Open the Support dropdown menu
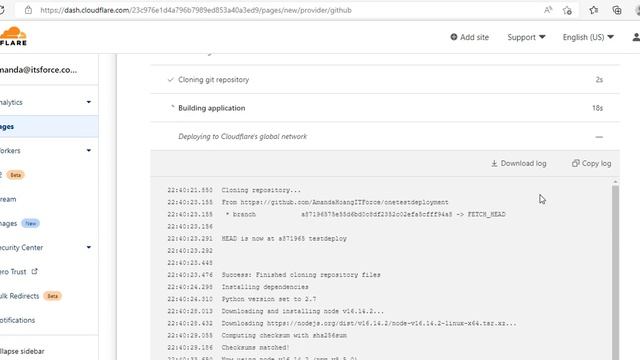The height and width of the screenshot is (360, 640). click(526, 37)
